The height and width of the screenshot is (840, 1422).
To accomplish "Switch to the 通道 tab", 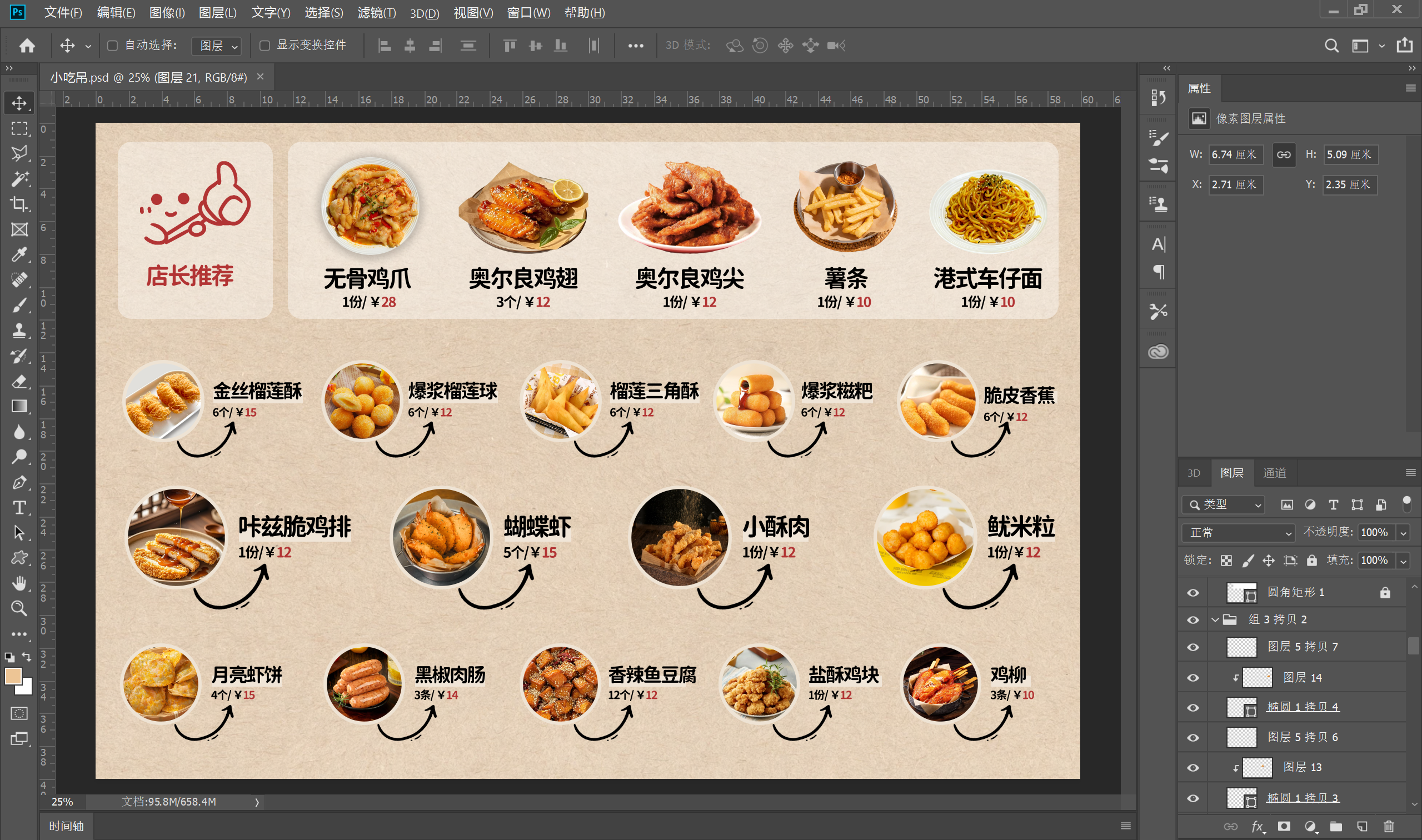I will tap(1274, 473).
